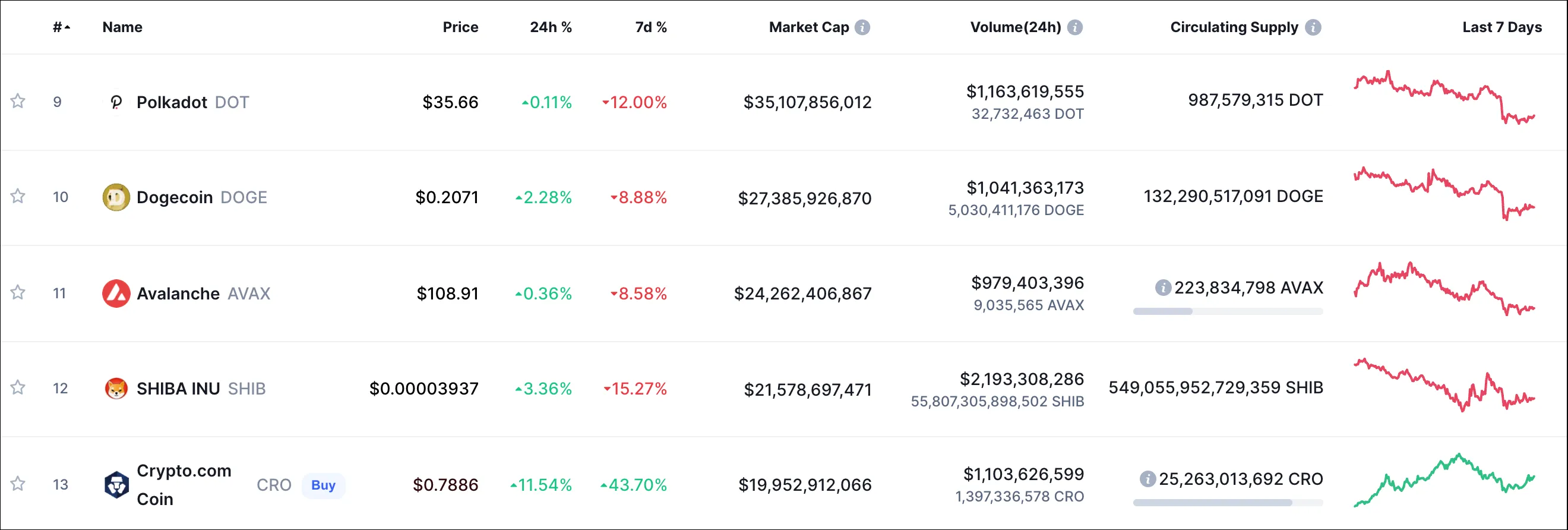Screen dimensions: 1568x530
Task: Buy Crypto.com Coin via Buy button
Action: coord(323,485)
